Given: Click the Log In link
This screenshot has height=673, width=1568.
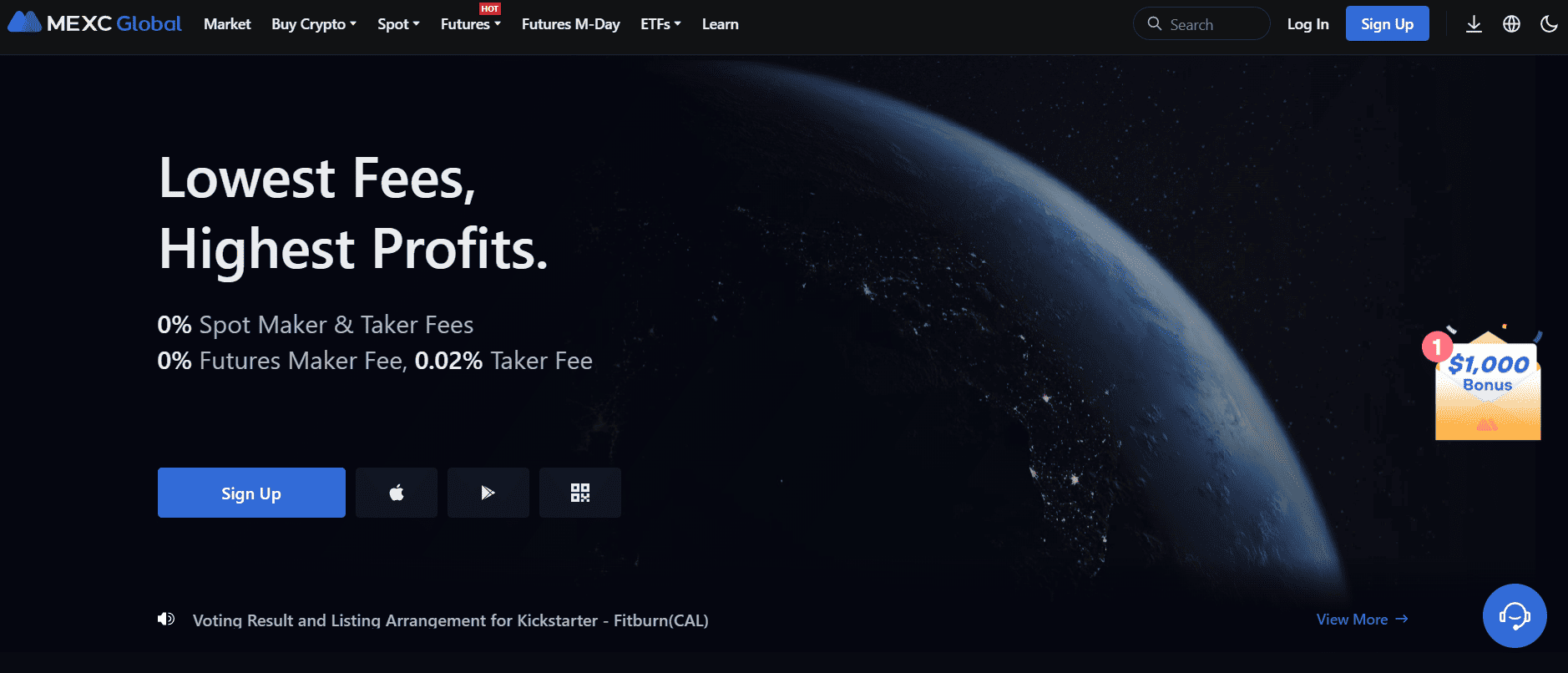Looking at the screenshot, I should (1308, 24).
